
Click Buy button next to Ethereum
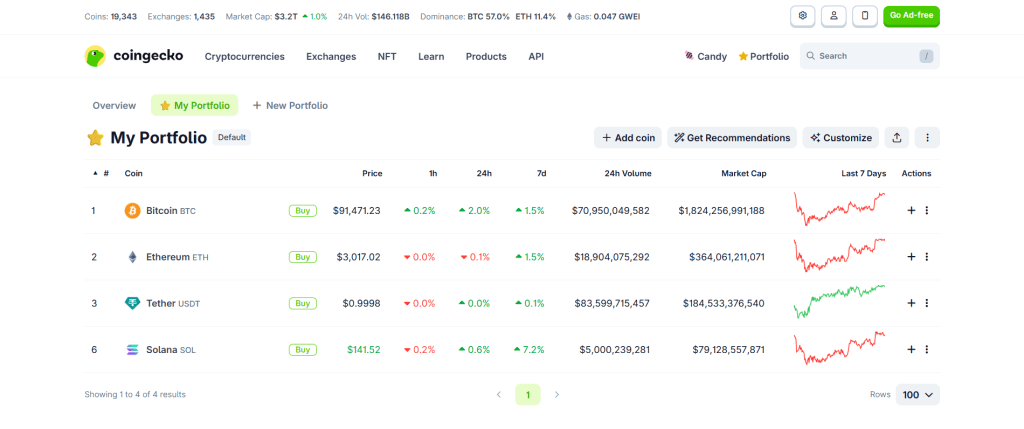click(302, 257)
